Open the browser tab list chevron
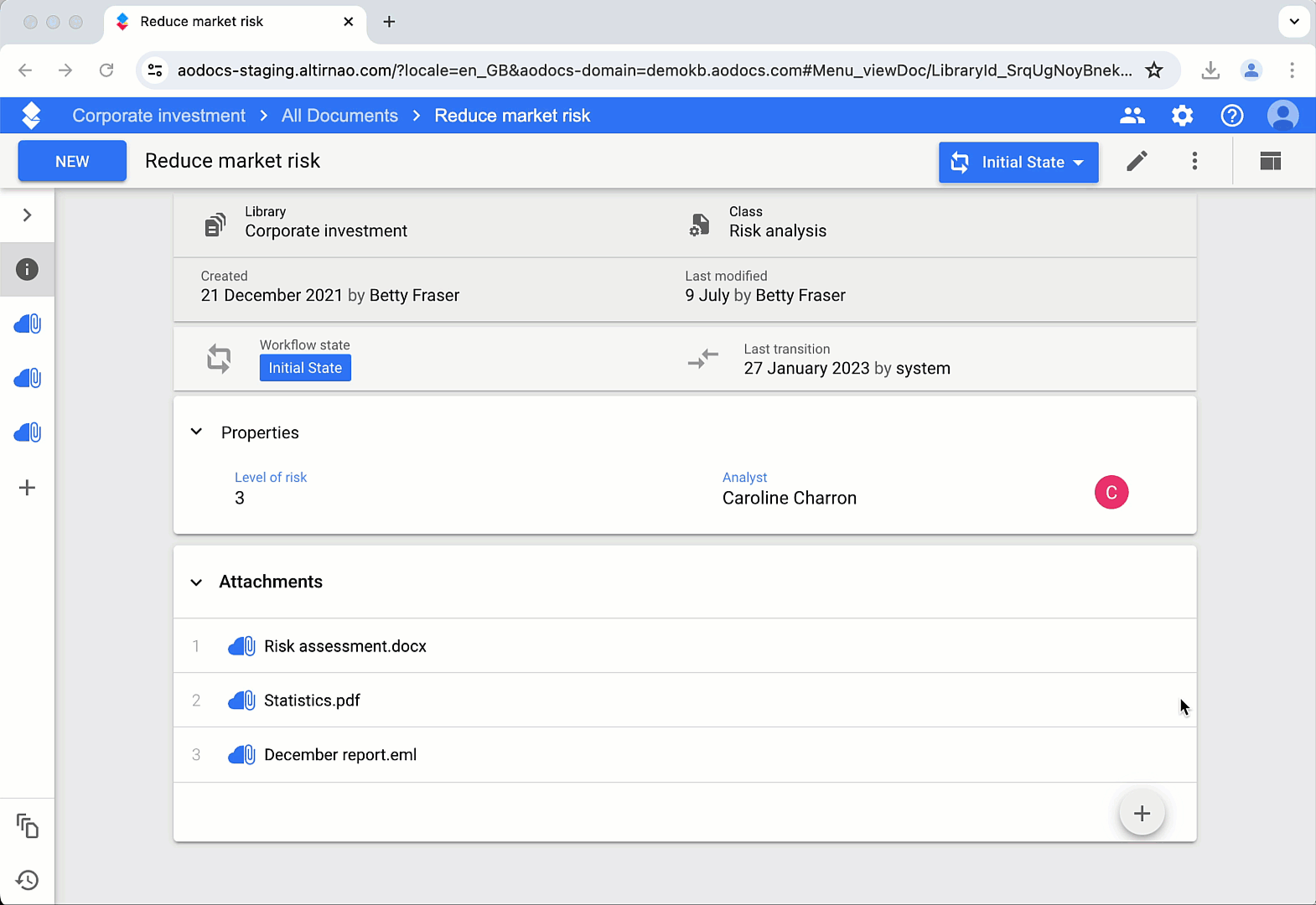 (x=1294, y=22)
